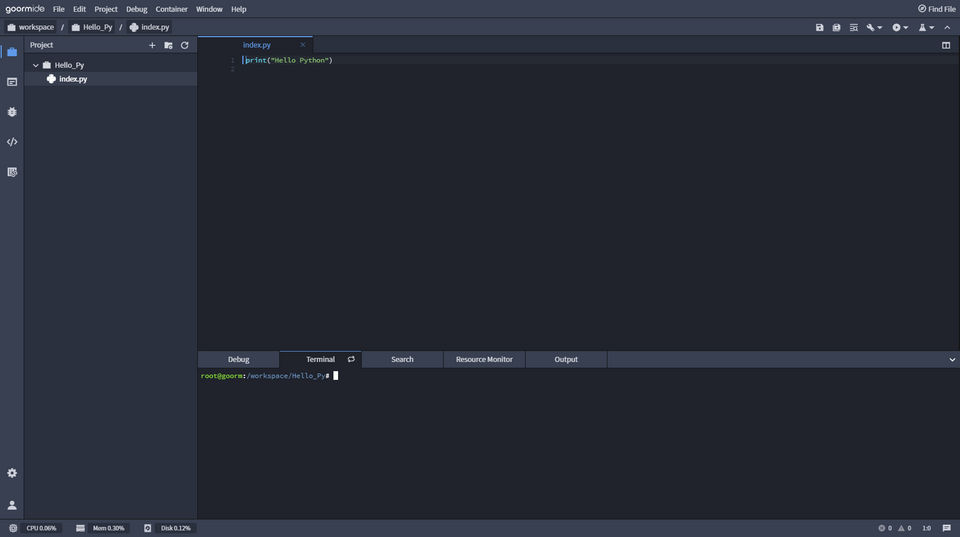Click the flask test icon
This screenshot has height=537, width=960.
[x=922, y=28]
